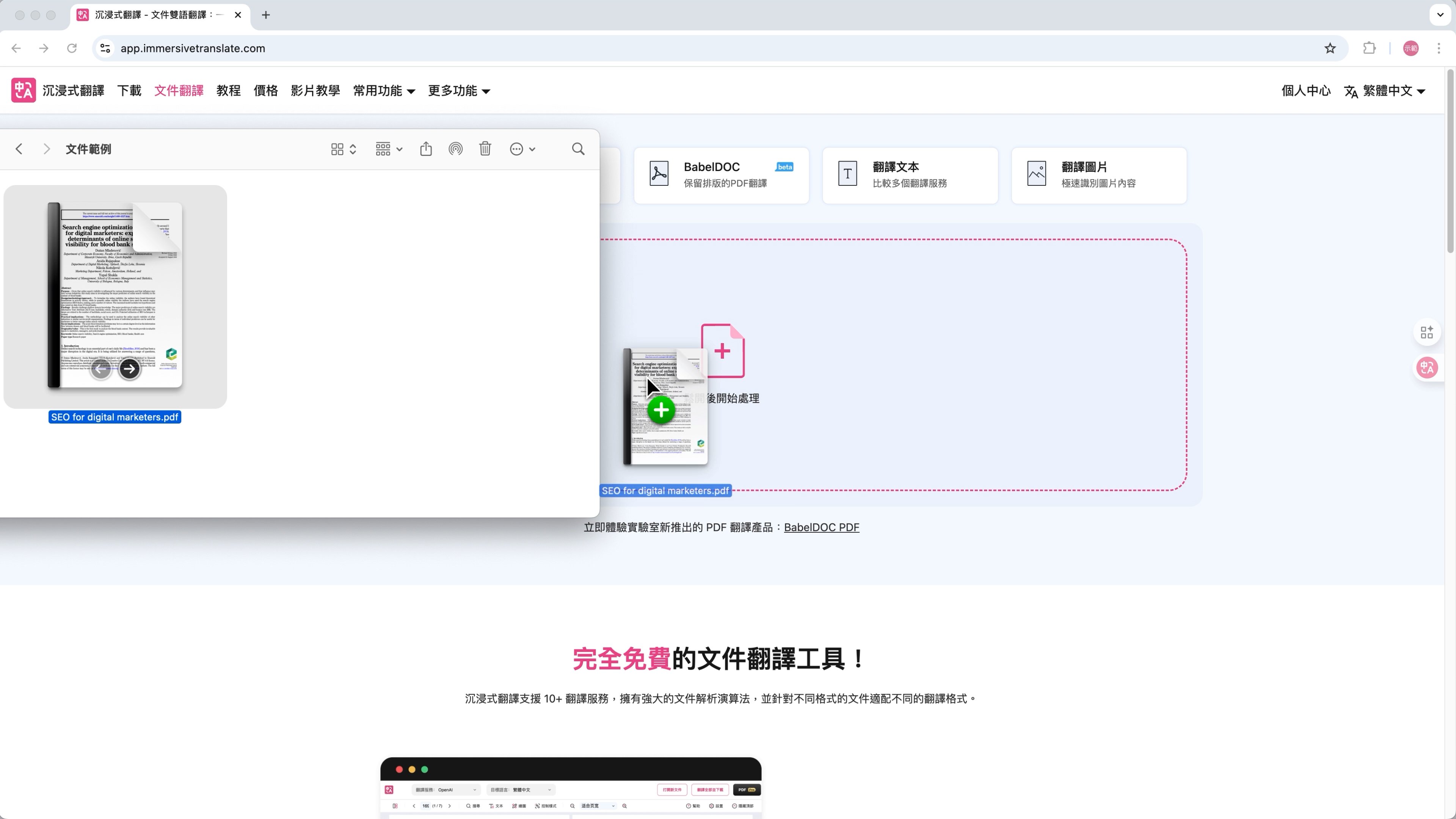Open the 繁體中文 language dropdown

[1384, 91]
